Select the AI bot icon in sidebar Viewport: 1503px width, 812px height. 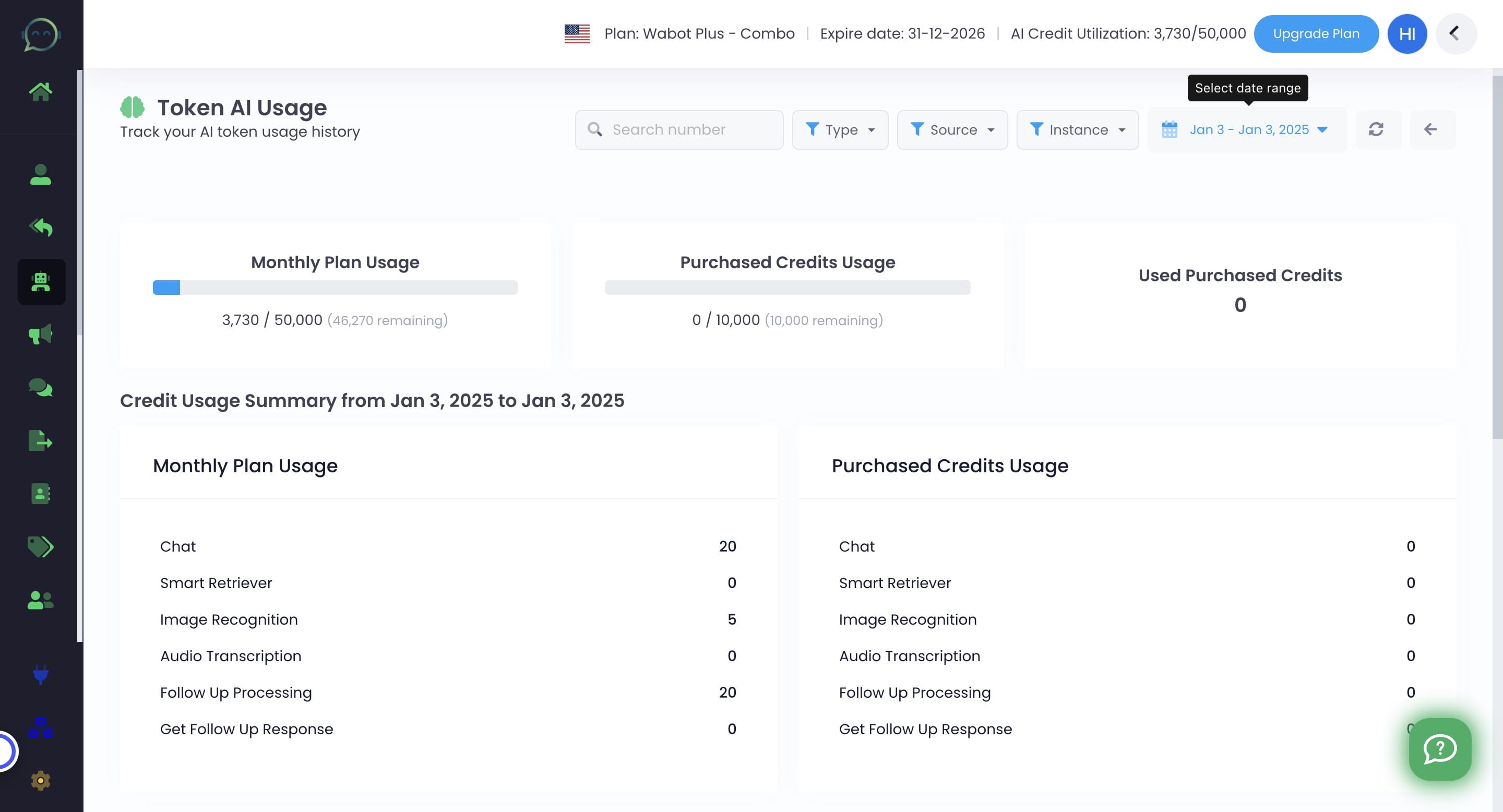pyautogui.click(x=41, y=282)
